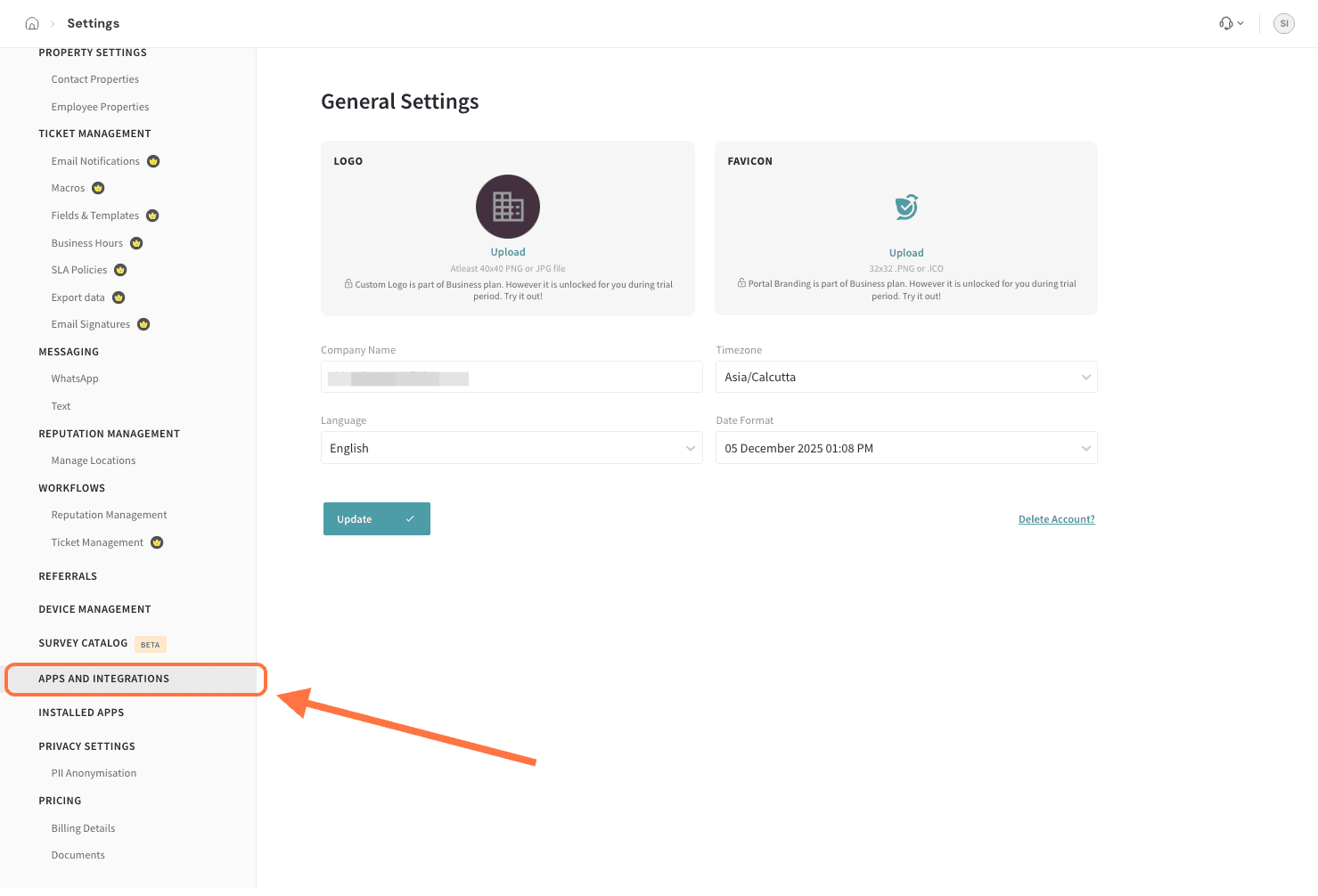Click crown icon next to SLA Policies
The image size is (1318, 896).
[x=120, y=270]
